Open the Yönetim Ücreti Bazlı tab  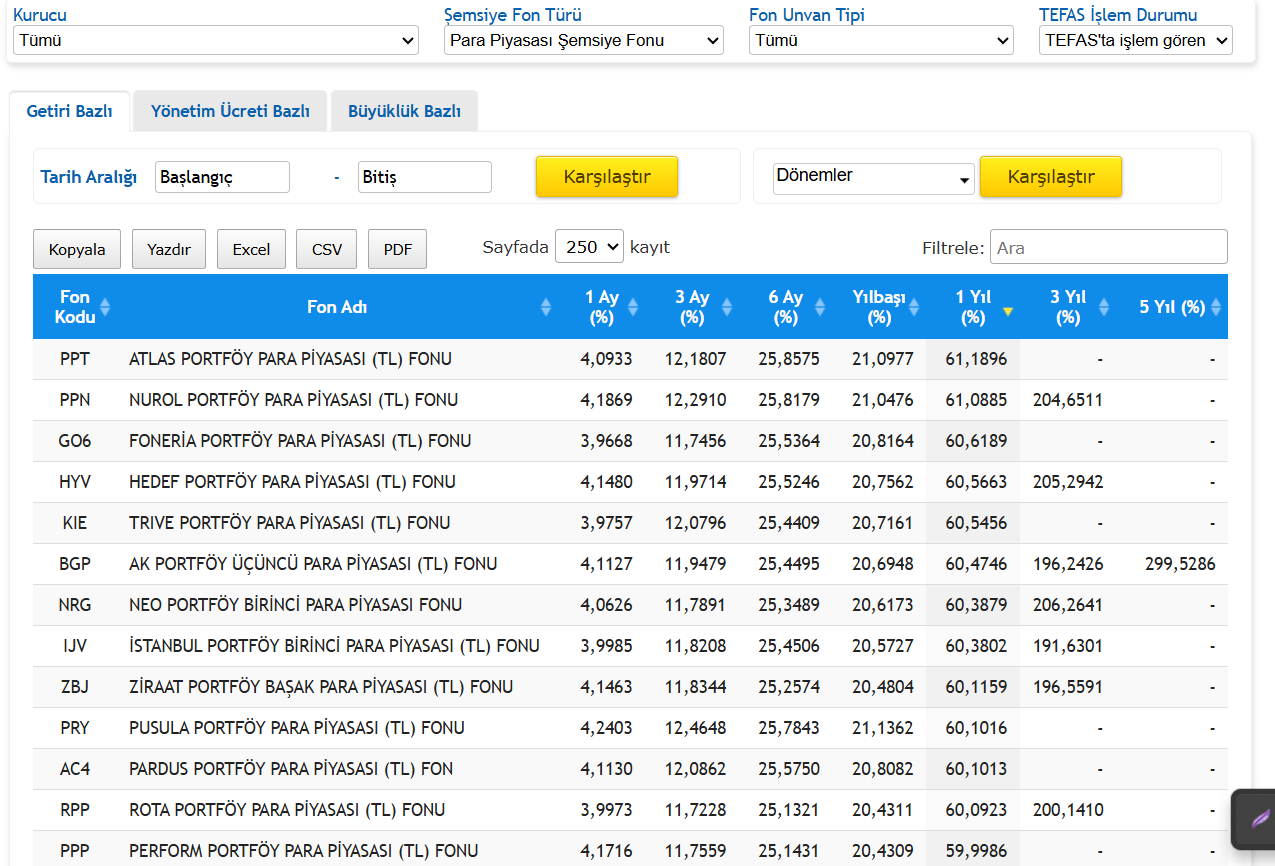click(230, 111)
